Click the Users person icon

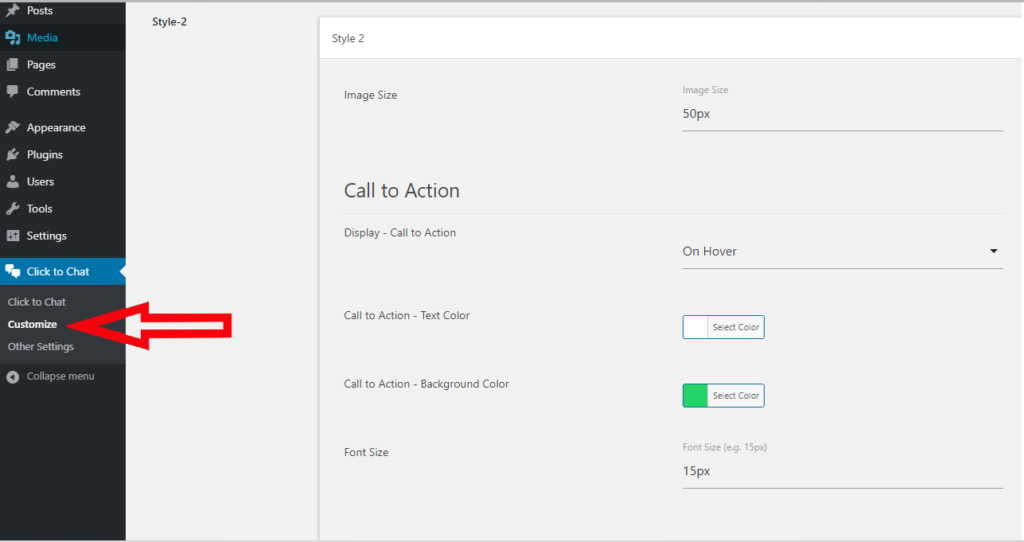(12, 182)
